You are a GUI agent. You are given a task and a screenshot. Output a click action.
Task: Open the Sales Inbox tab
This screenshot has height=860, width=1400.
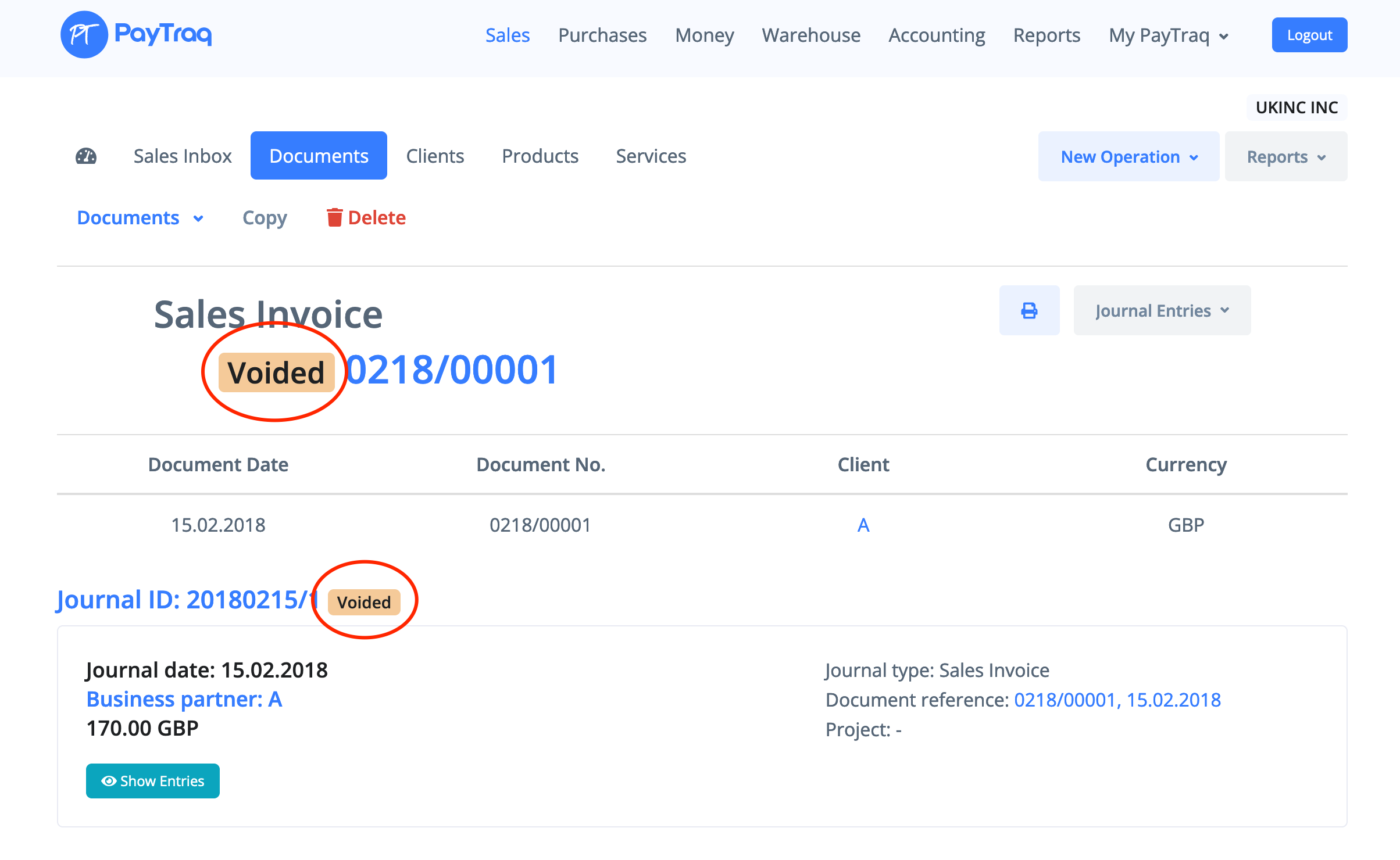(183, 156)
